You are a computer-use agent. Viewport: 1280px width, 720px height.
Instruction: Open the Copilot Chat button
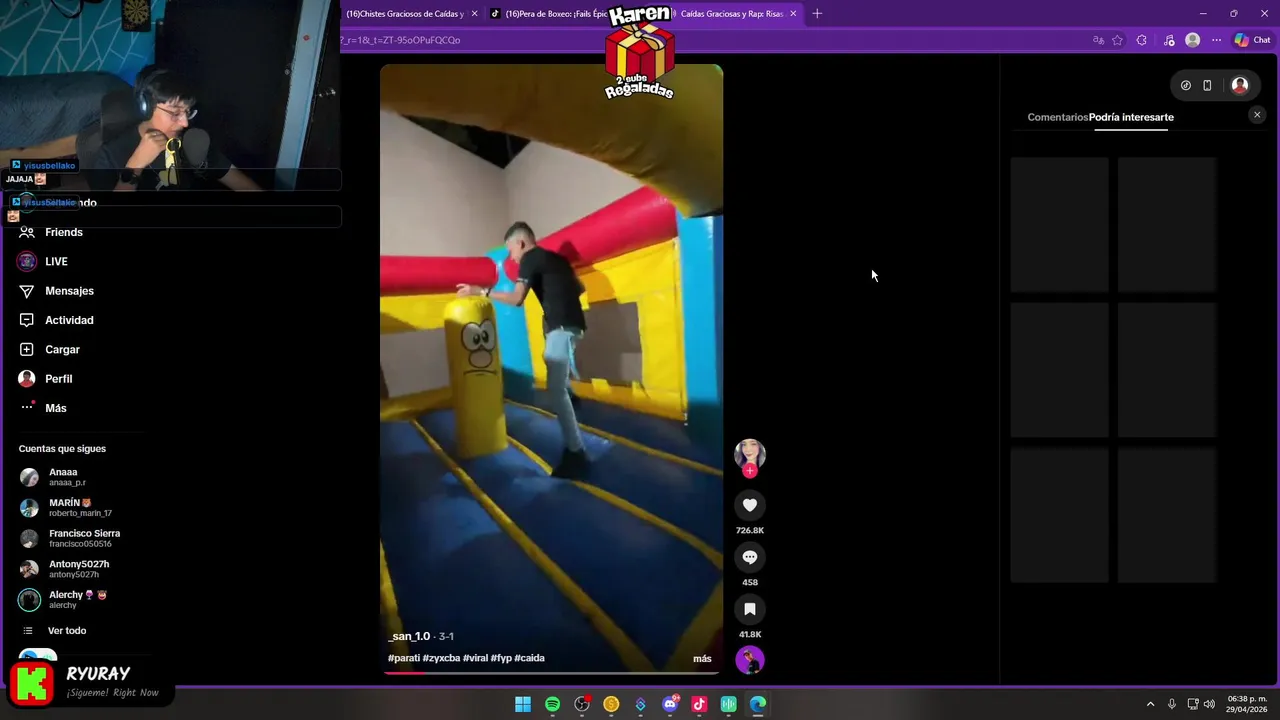1252,40
